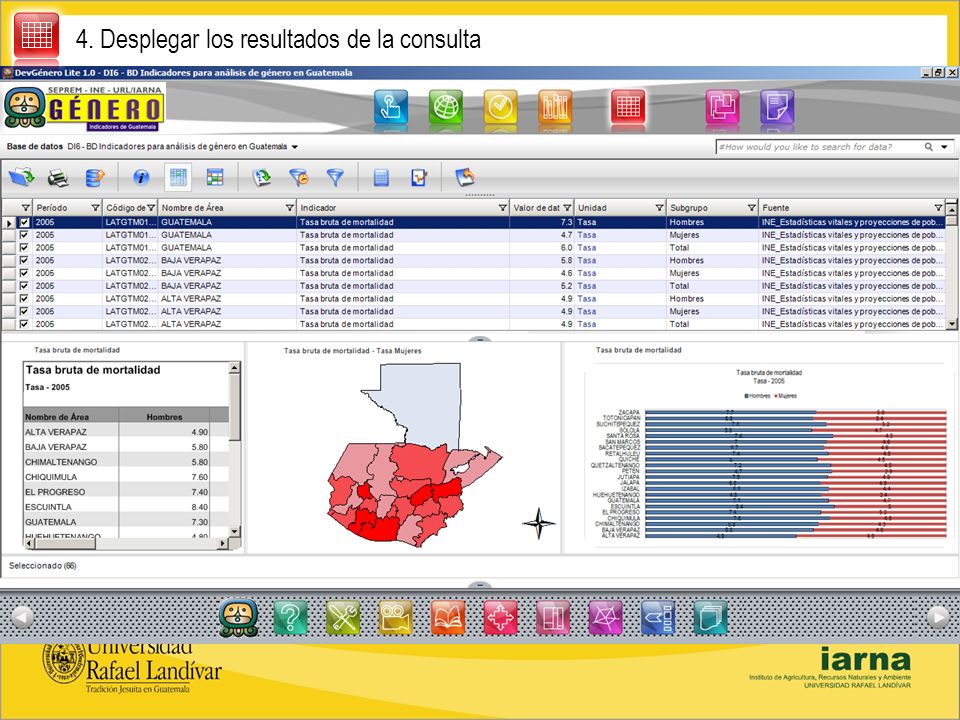Click the magnifier search button
The height and width of the screenshot is (720, 960).
coord(929,147)
